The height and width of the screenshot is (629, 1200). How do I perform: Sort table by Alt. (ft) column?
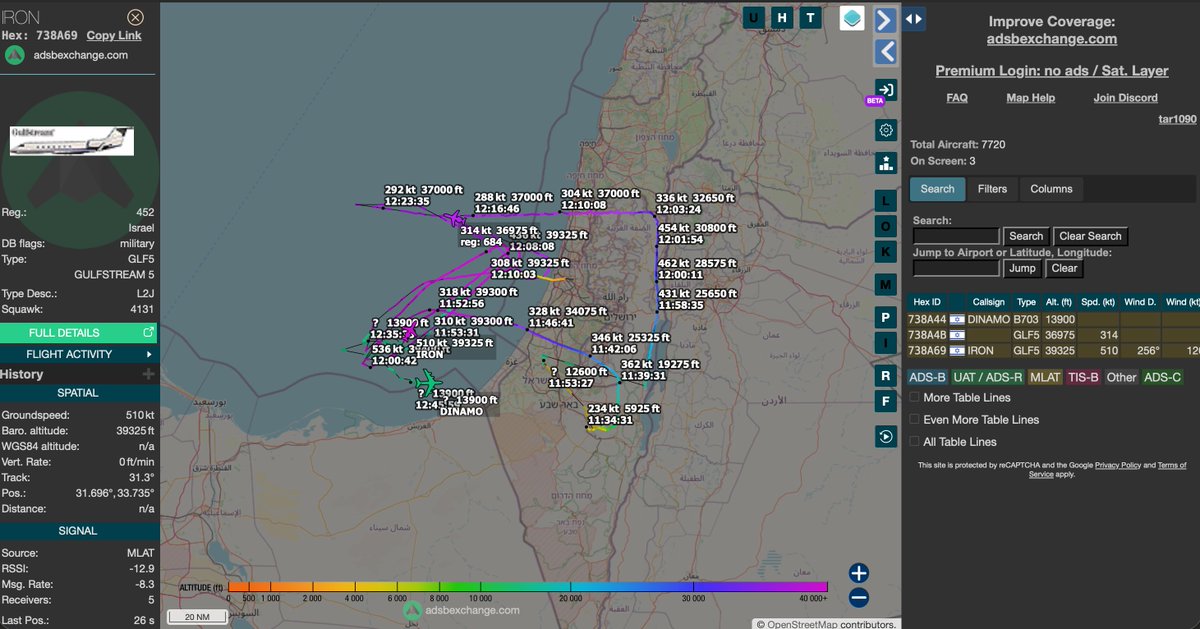pyautogui.click(x=1060, y=302)
